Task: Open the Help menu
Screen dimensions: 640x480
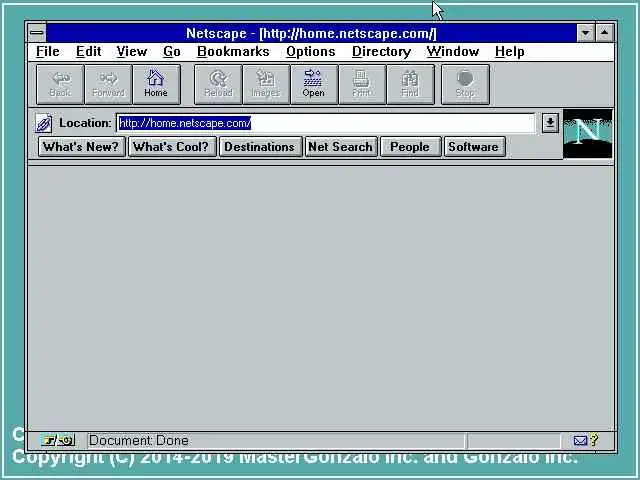Action: point(509,51)
